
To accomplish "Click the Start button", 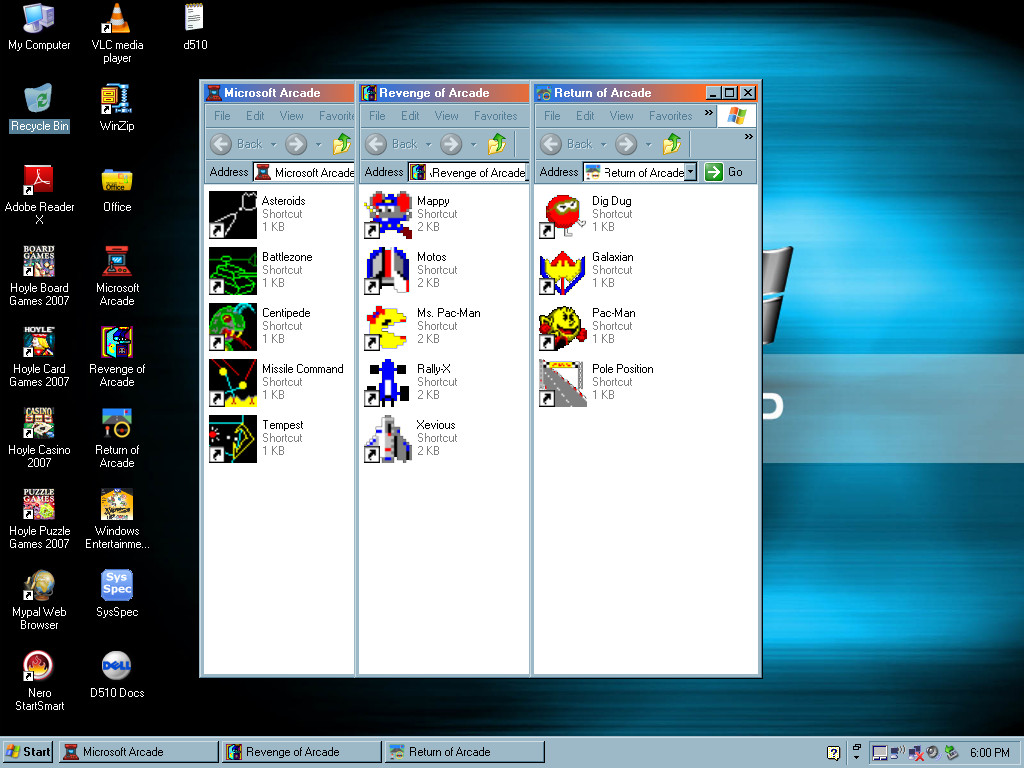I will point(28,752).
